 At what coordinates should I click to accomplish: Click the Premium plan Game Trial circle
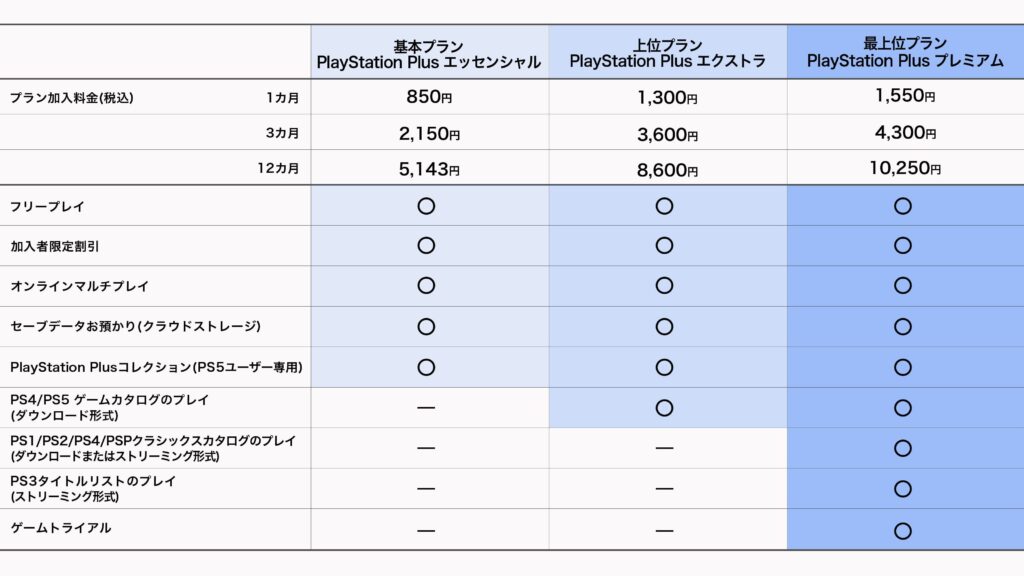tap(903, 530)
